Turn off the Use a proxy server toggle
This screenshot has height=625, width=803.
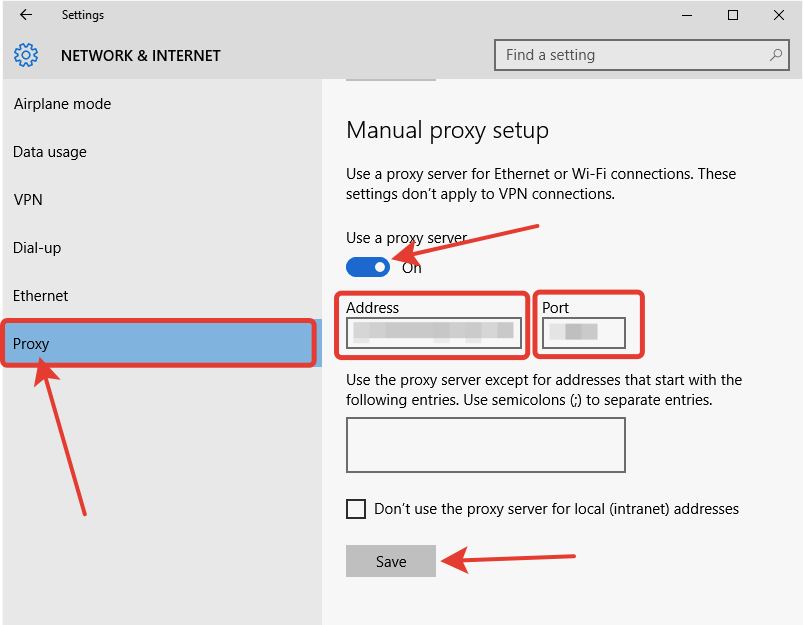click(368, 267)
